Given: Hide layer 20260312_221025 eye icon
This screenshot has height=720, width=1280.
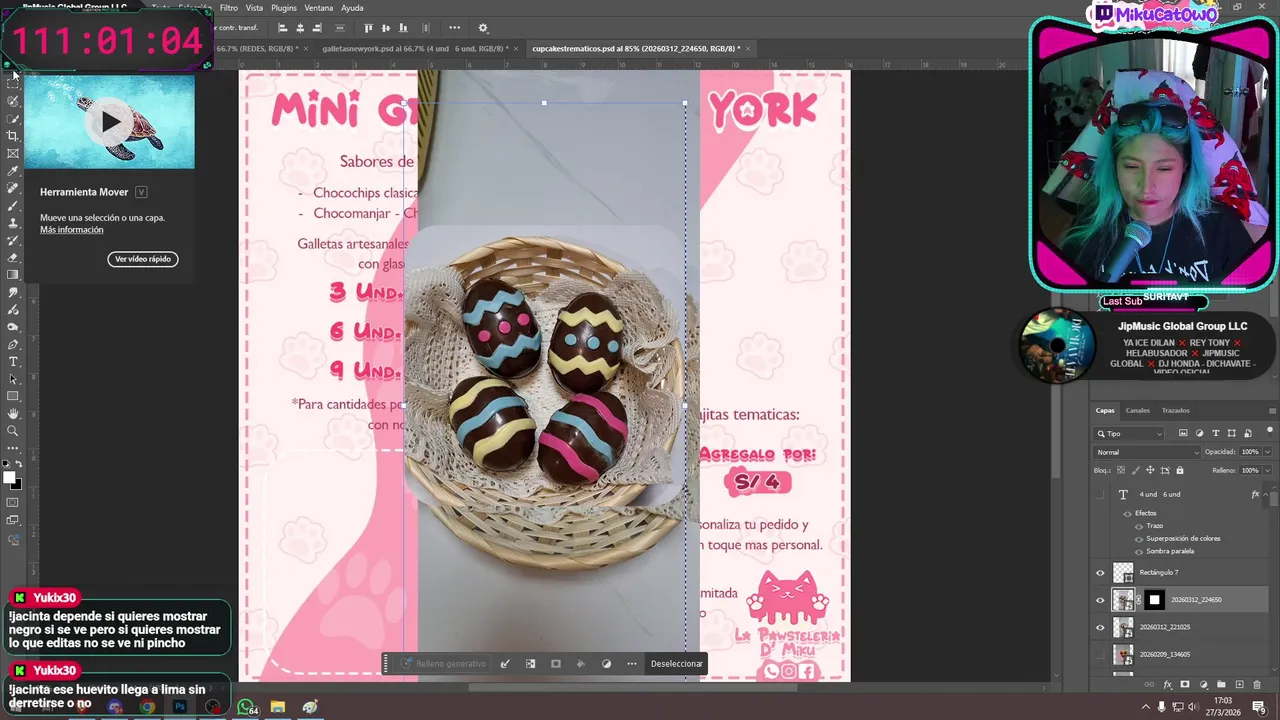Looking at the screenshot, I should click(1101, 627).
